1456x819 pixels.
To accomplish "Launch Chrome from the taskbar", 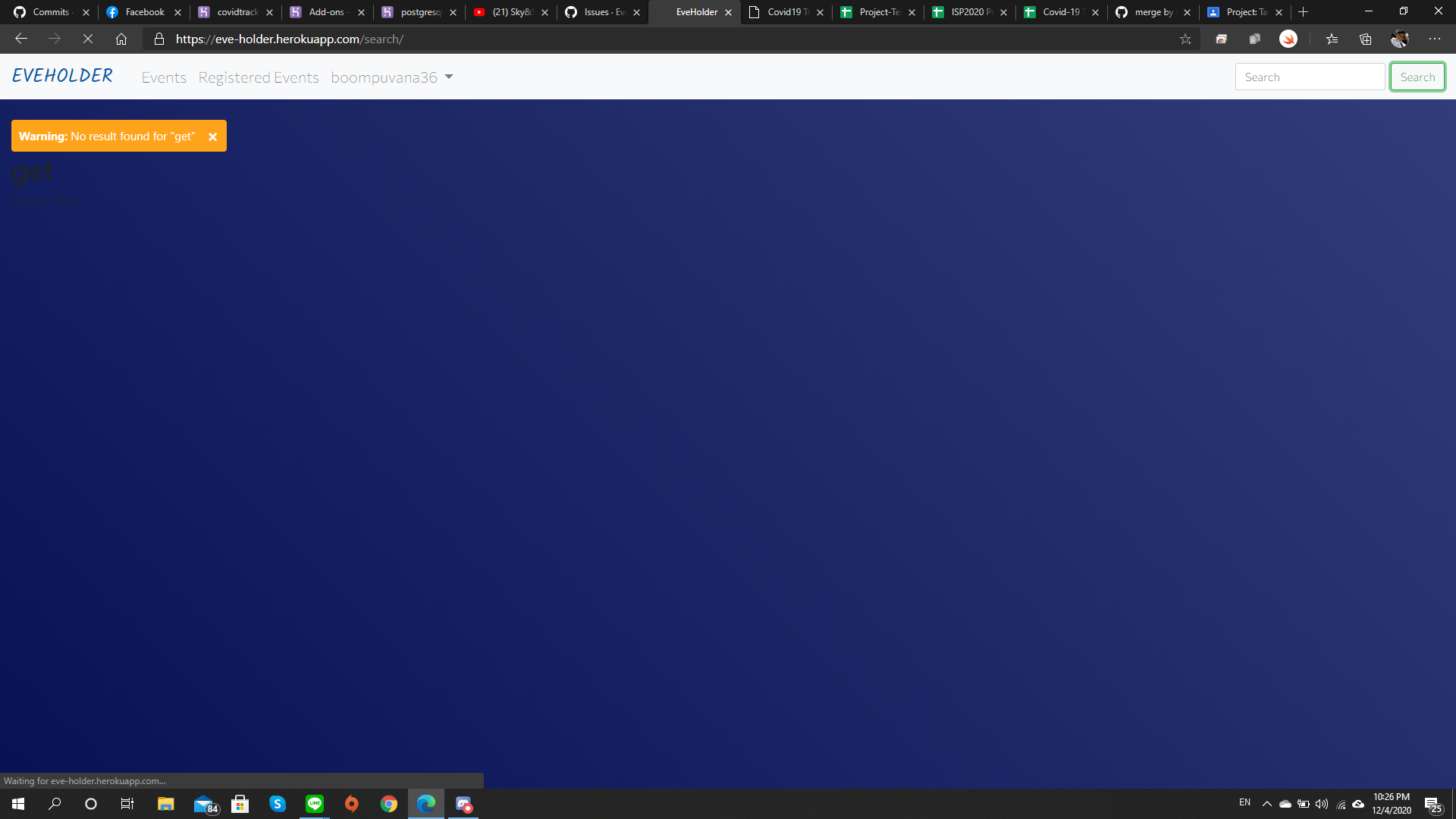I will pyautogui.click(x=389, y=804).
